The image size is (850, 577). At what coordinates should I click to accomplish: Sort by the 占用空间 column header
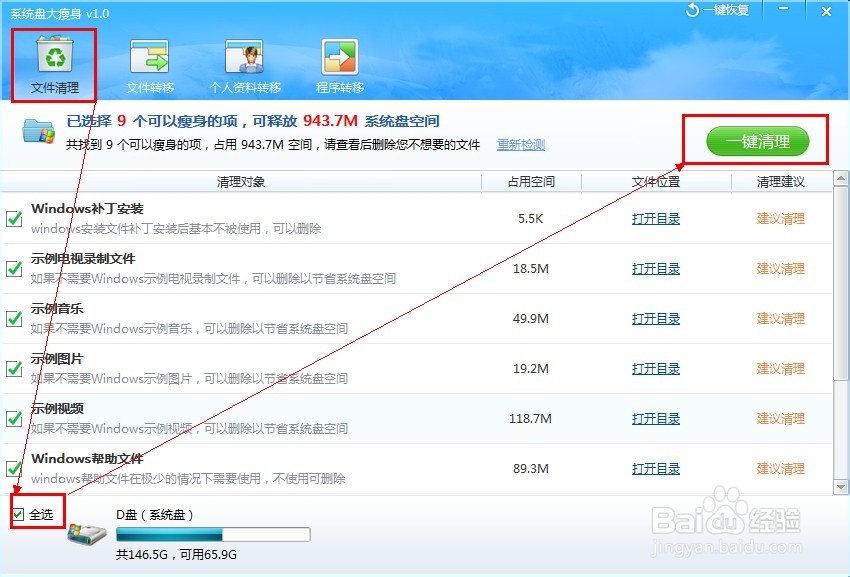531,182
